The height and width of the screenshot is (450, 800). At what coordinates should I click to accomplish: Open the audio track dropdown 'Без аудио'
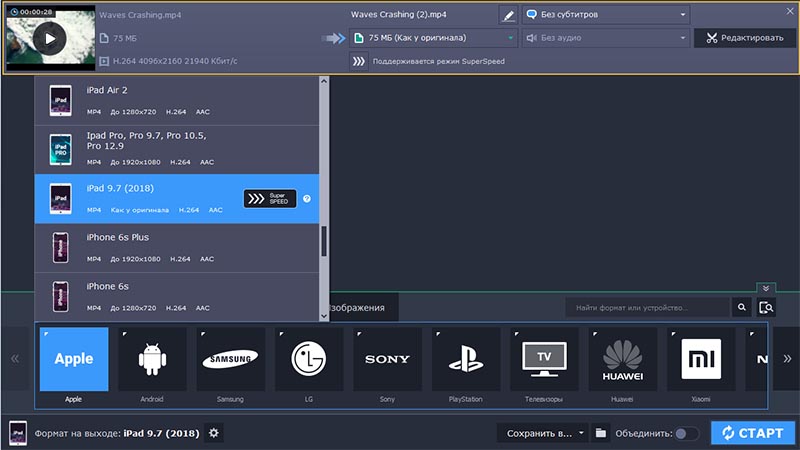[x=606, y=38]
